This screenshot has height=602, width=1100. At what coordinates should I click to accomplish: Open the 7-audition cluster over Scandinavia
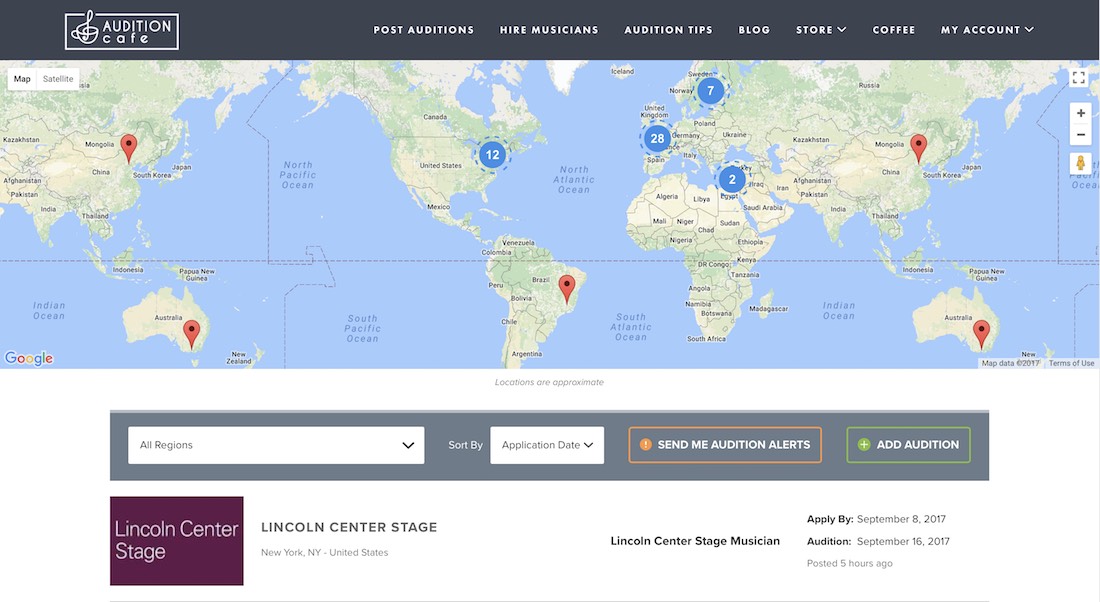tap(711, 91)
